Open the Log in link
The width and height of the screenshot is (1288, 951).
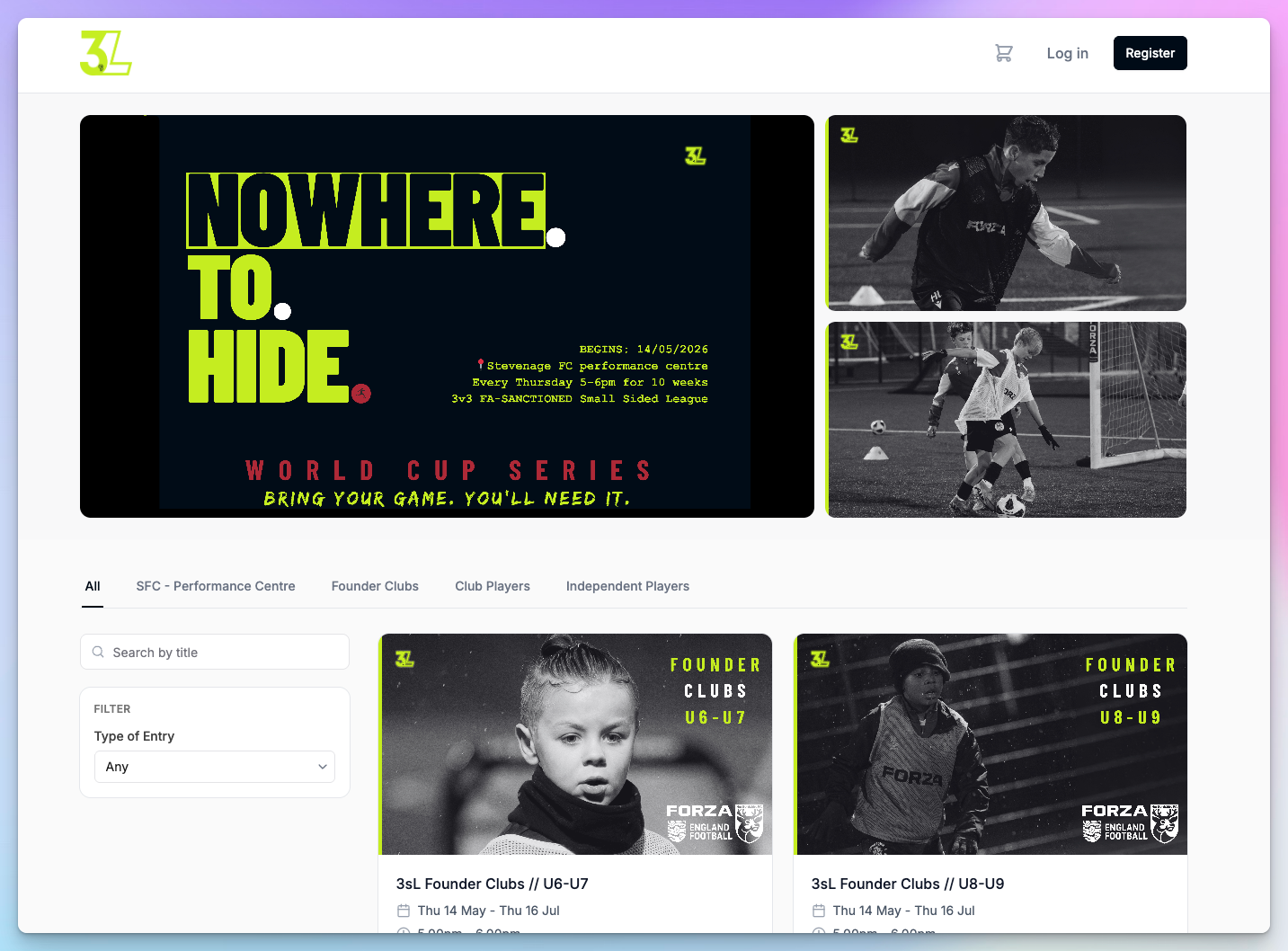pos(1067,53)
